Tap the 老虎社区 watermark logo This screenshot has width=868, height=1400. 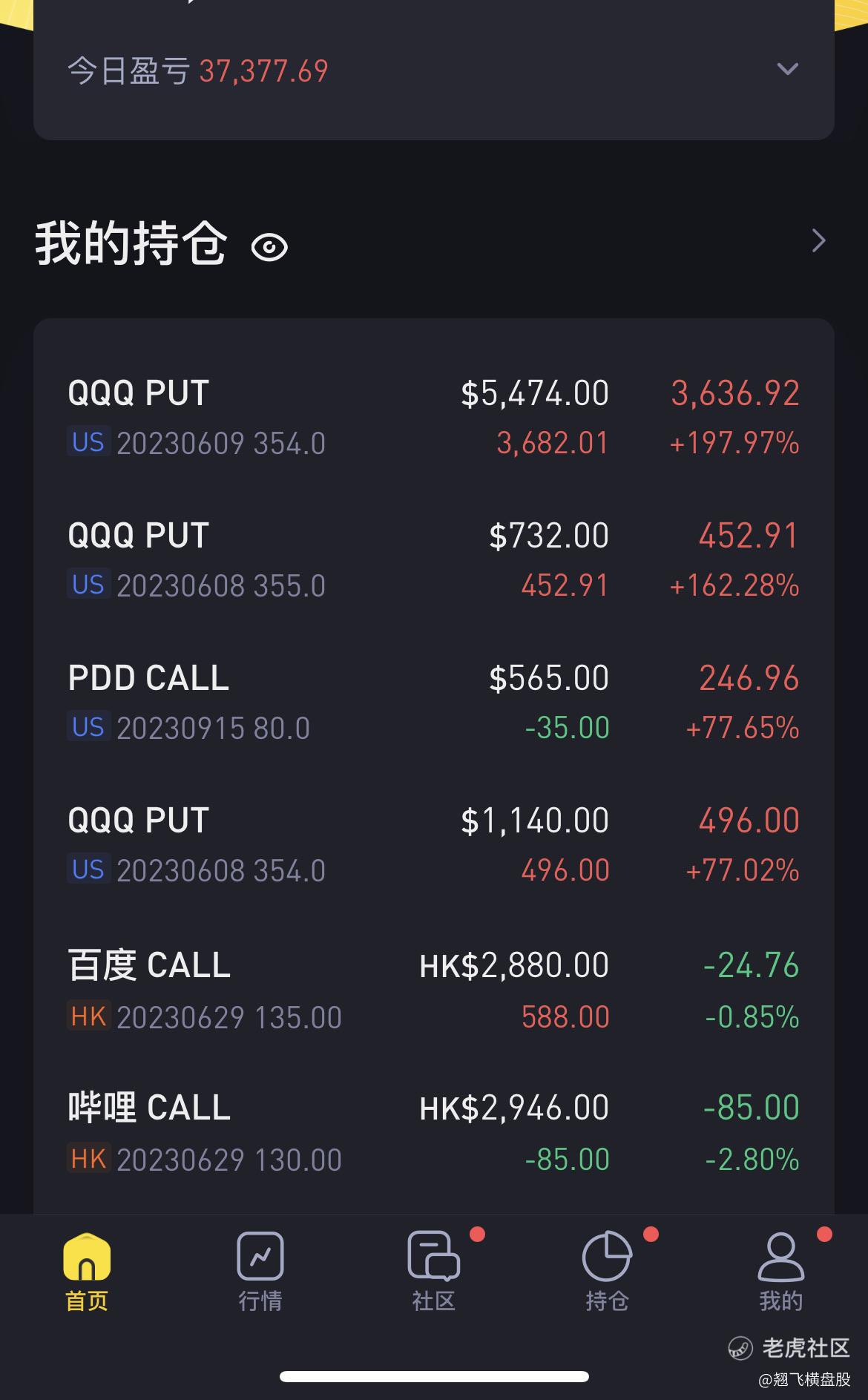[x=789, y=1347]
